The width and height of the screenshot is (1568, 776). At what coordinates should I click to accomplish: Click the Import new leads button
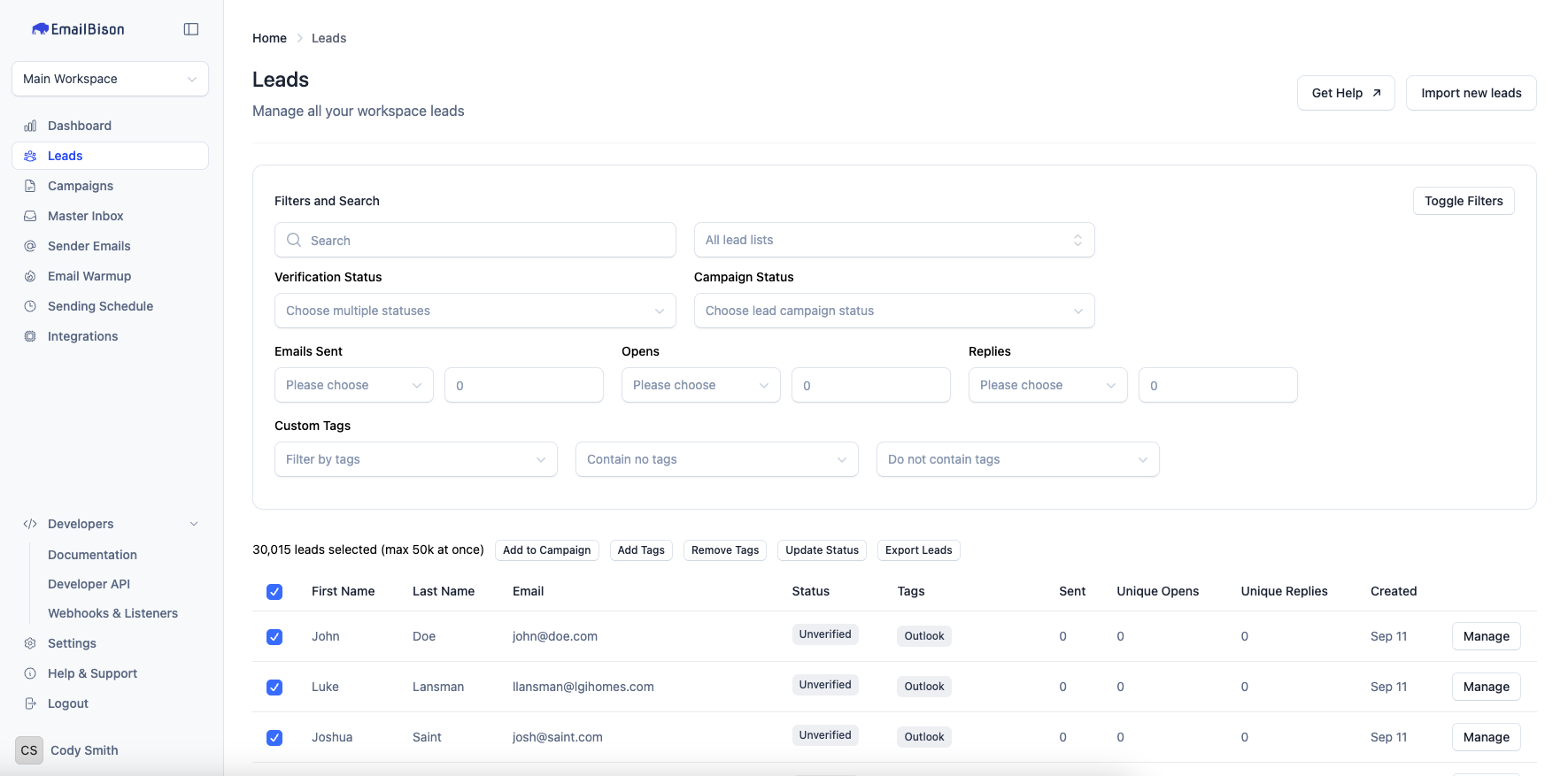1471,93
